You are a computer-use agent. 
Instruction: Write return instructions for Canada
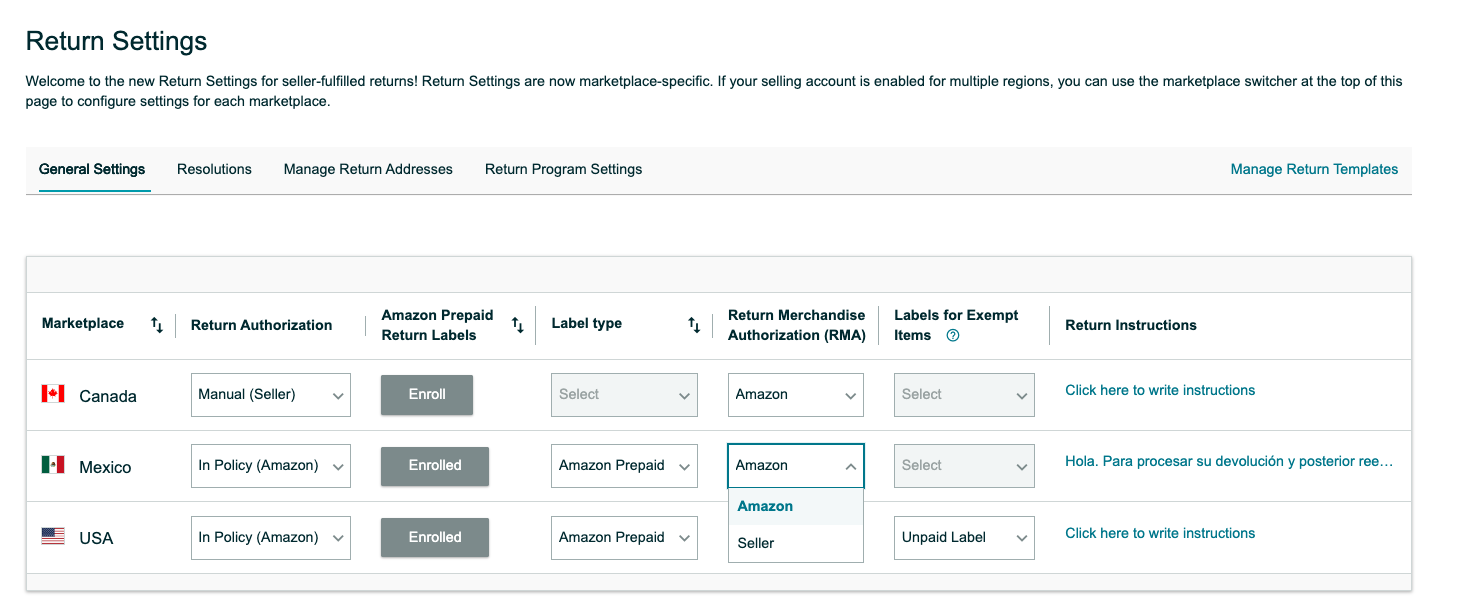click(x=1160, y=391)
